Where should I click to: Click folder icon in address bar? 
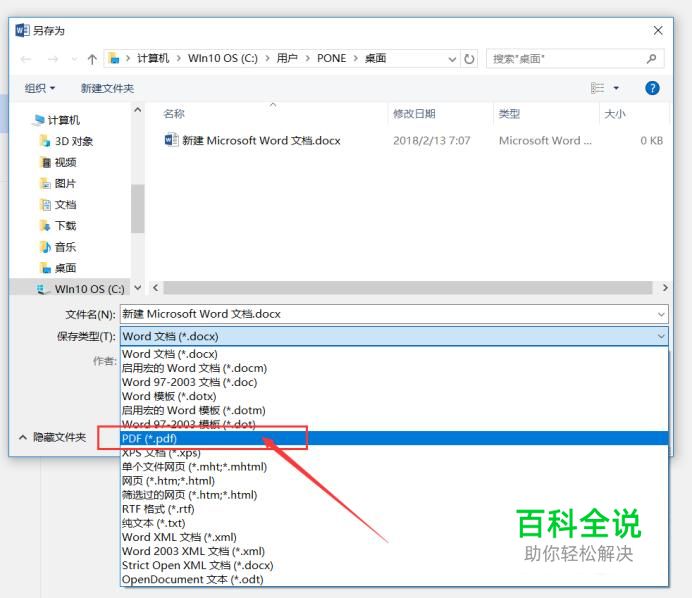point(114,58)
